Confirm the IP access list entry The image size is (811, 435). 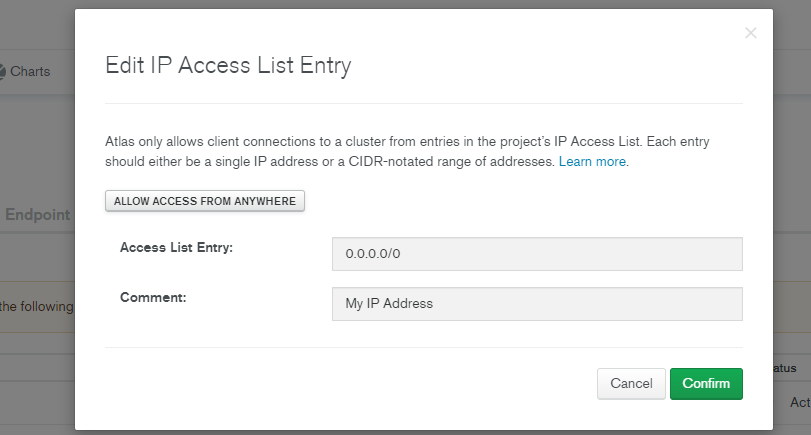click(x=706, y=384)
